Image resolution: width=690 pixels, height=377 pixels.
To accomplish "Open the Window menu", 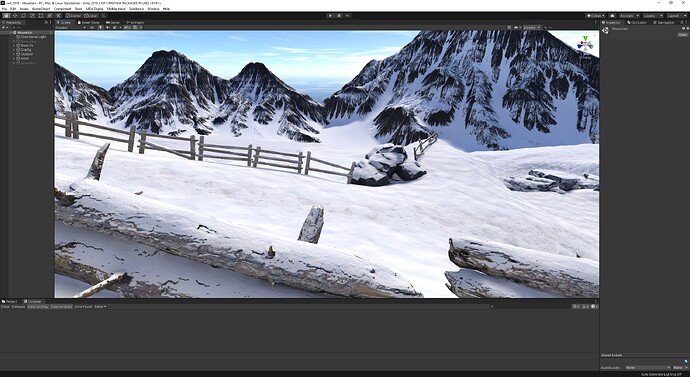I will pyautogui.click(x=153, y=8).
